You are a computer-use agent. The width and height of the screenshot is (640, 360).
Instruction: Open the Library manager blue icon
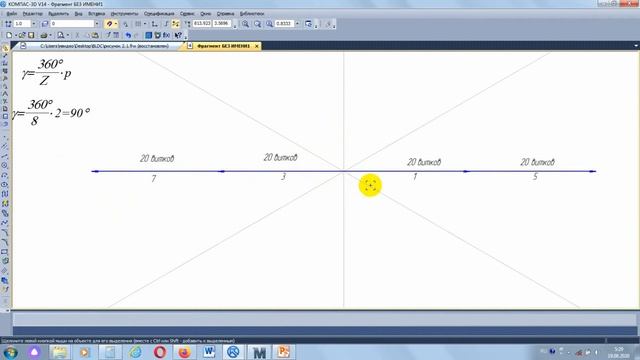click(149, 35)
